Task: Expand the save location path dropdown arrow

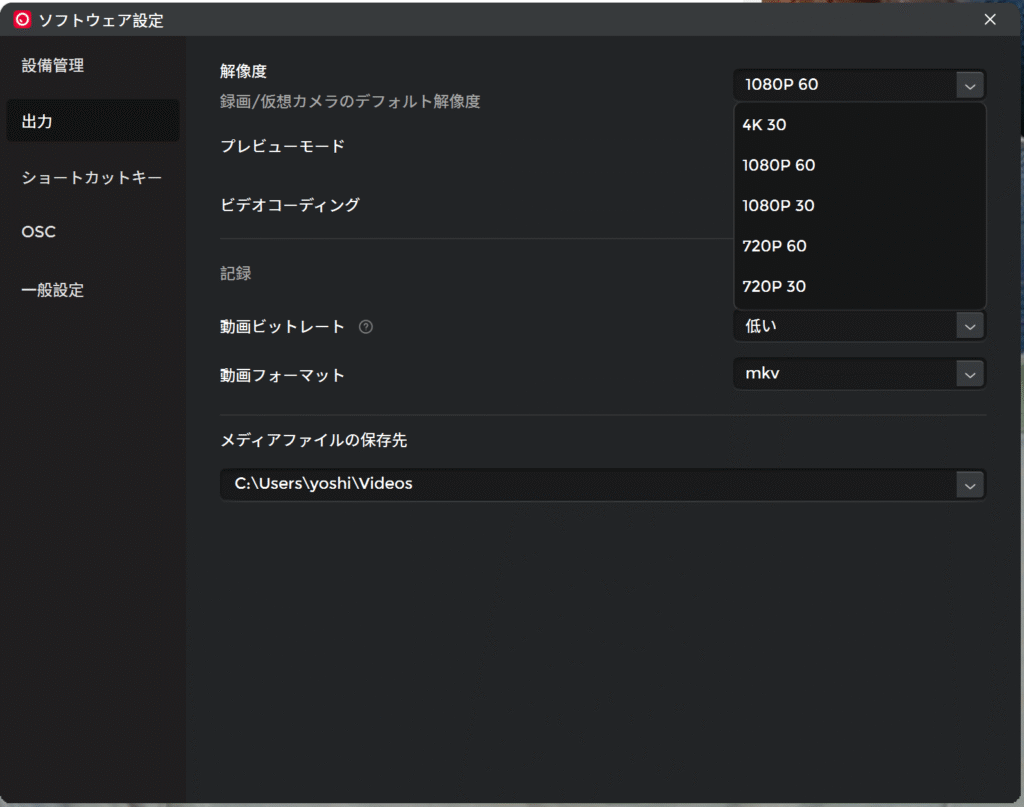Action: tap(969, 485)
